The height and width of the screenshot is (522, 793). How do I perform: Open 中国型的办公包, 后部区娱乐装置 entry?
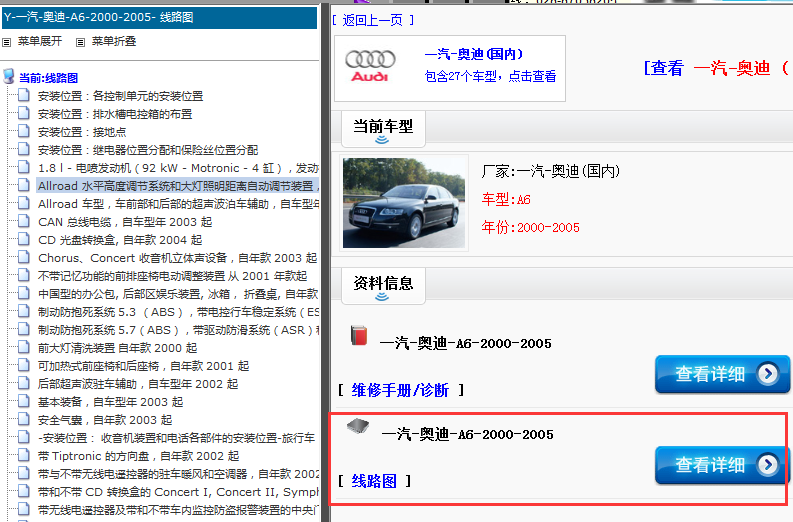tap(178, 294)
